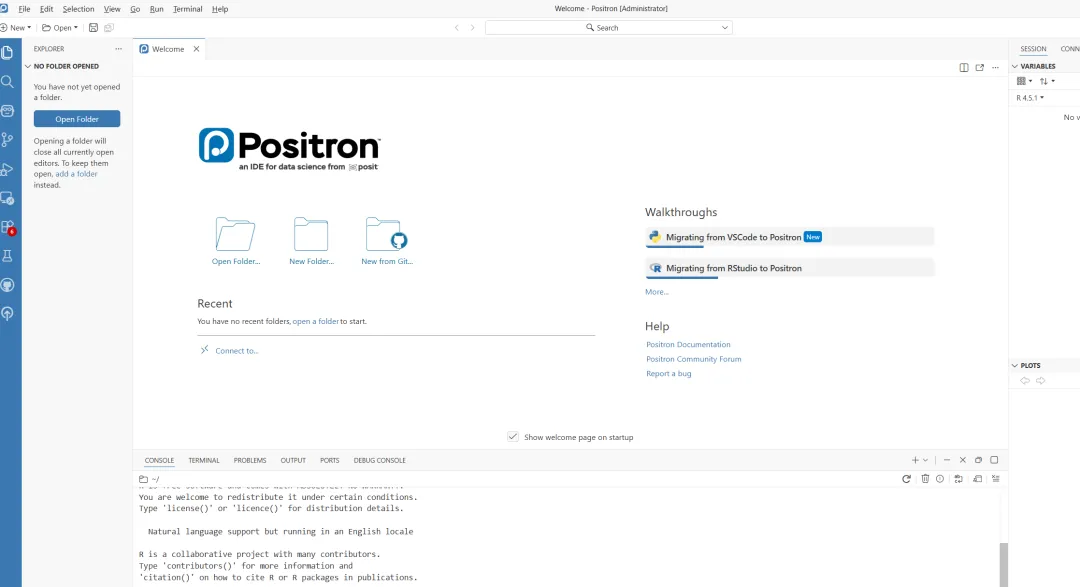
Task: Open the File menu
Action: point(24,9)
